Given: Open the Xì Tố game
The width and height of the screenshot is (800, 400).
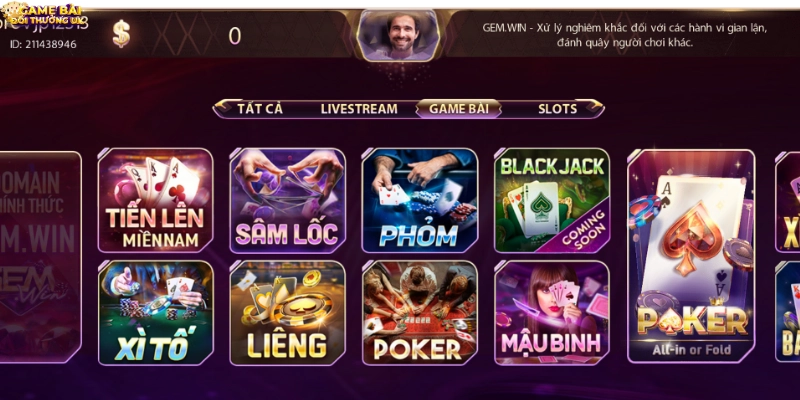Looking at the screenshot, I should [x=155, y=313].
